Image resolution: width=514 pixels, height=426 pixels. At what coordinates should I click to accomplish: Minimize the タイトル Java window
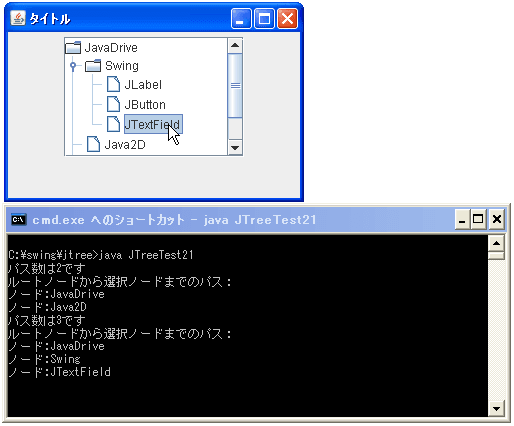(241, 19)
